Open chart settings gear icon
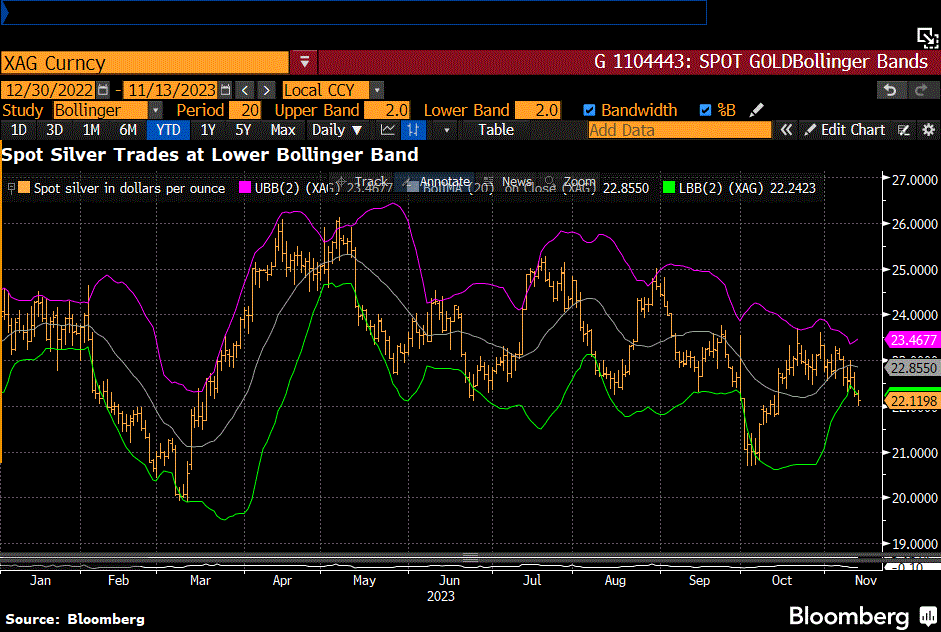941x632 pixels. (928, 130)
